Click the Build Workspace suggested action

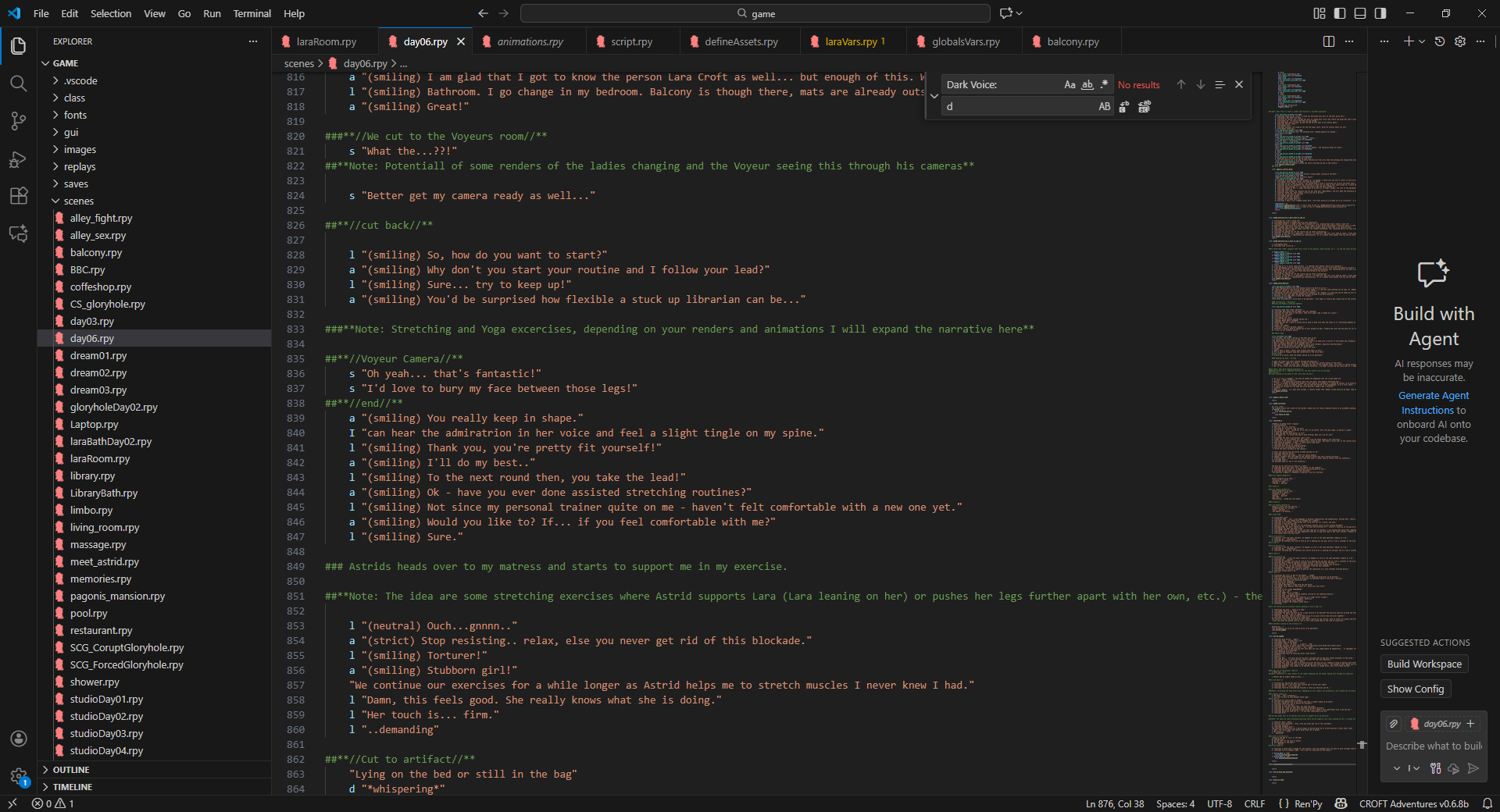[1424, 664]
